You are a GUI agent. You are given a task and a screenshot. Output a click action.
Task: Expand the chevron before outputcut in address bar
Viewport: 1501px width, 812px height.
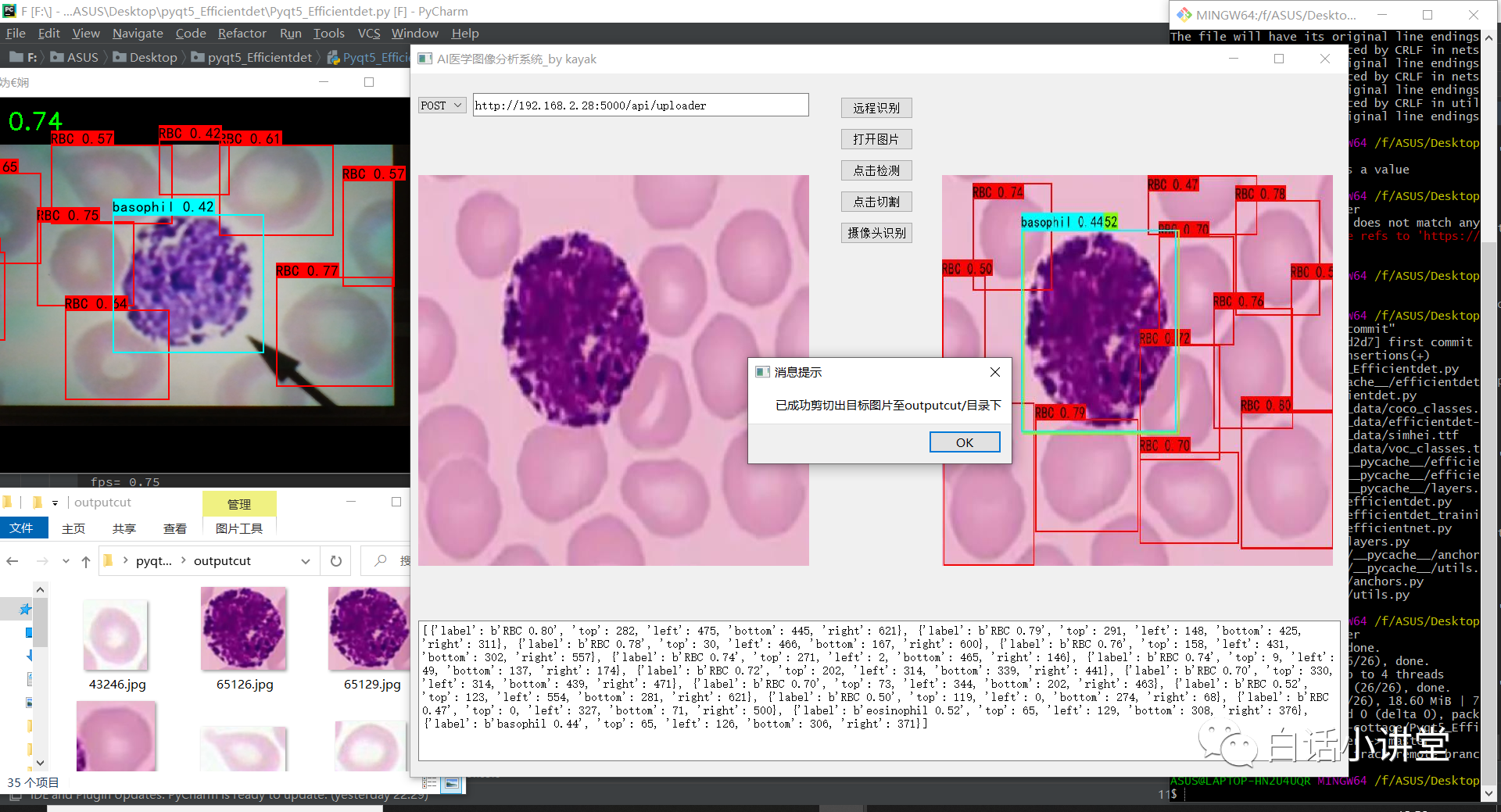183,560
